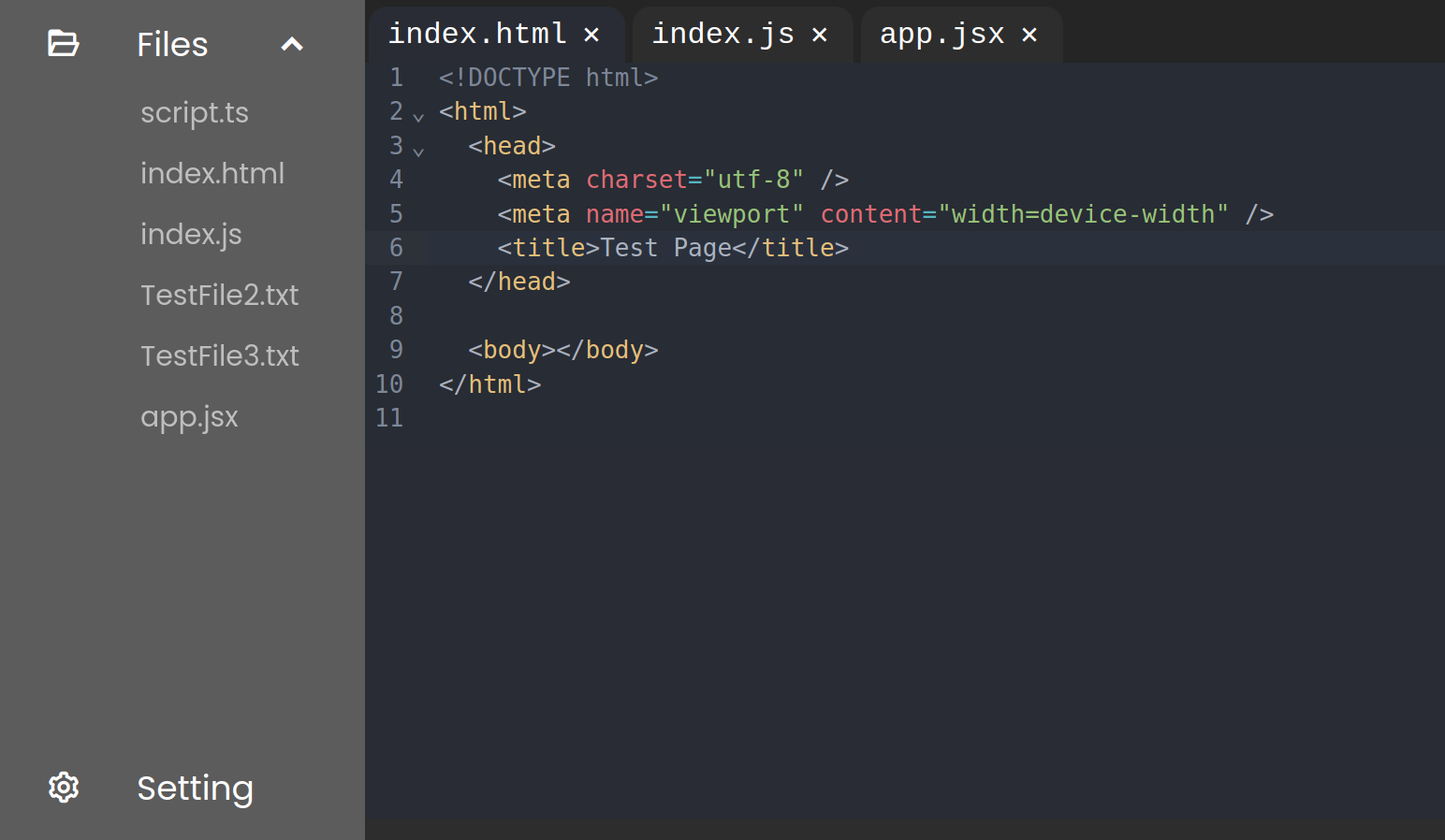Open the Setting menu label
The image size is (1445, 840).
click(x=195, y=789)
